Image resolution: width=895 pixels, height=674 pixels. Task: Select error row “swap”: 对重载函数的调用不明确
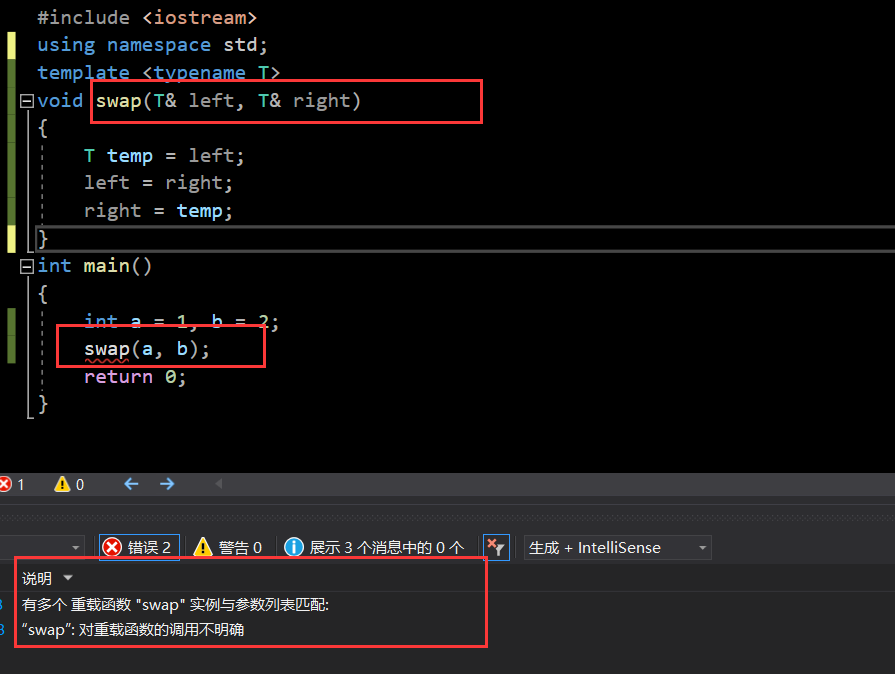coord(133,629)
